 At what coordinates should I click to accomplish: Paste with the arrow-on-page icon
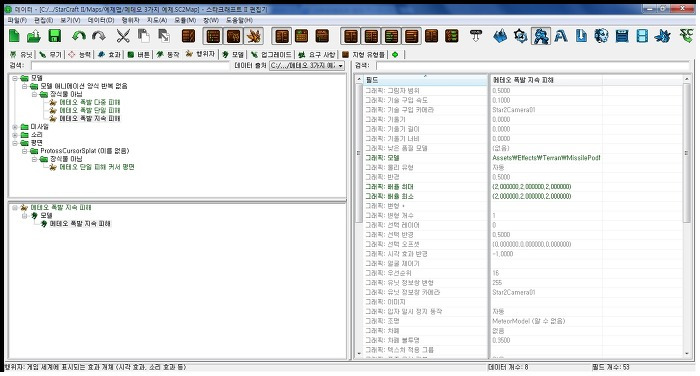point(164,36)
